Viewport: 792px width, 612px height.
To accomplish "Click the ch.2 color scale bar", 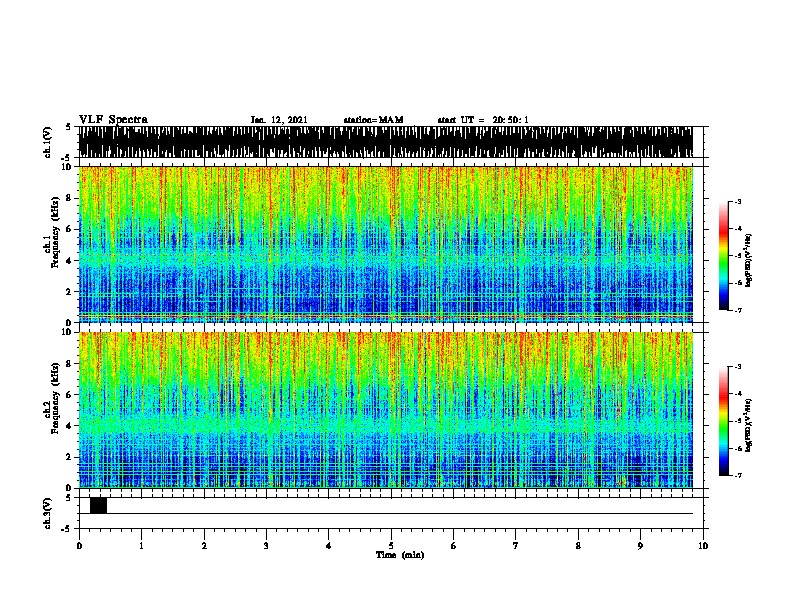I will (x=724, y=421).
